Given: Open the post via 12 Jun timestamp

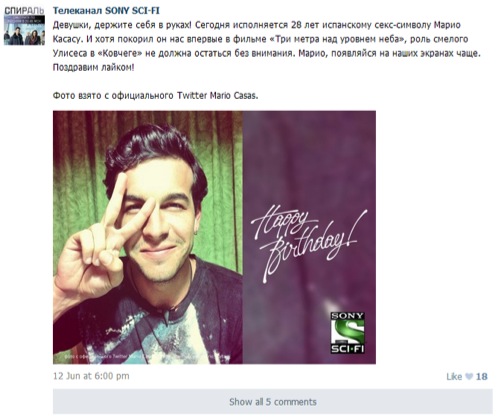Looking at the screenshot, I should point(91,376).
